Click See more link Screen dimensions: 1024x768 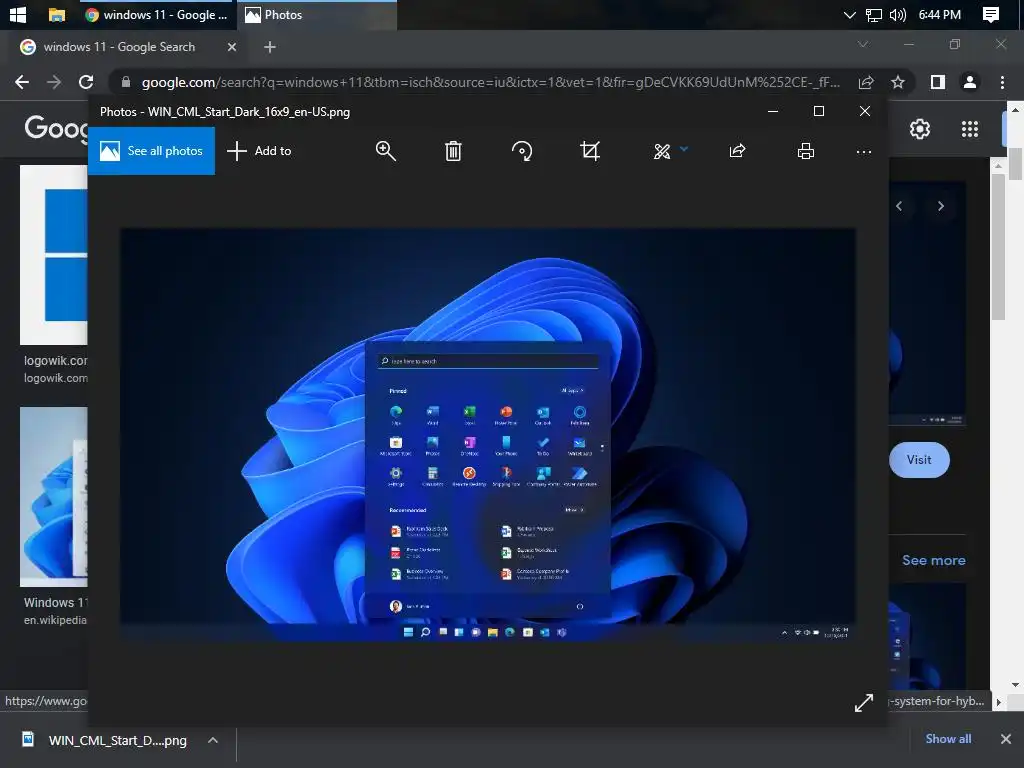(933, 560)
